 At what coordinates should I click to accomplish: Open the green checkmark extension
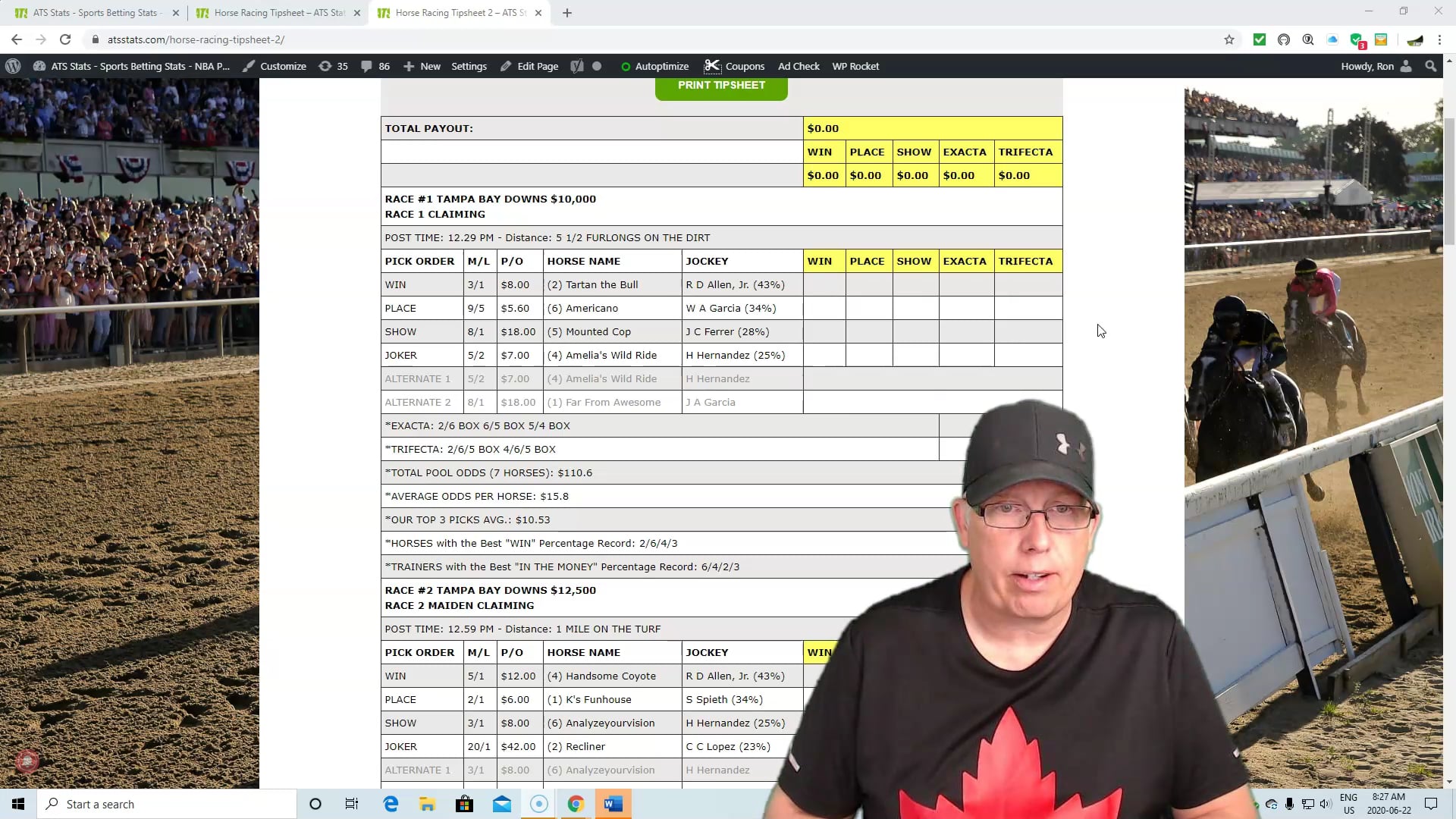click(x=1260, y=39)
